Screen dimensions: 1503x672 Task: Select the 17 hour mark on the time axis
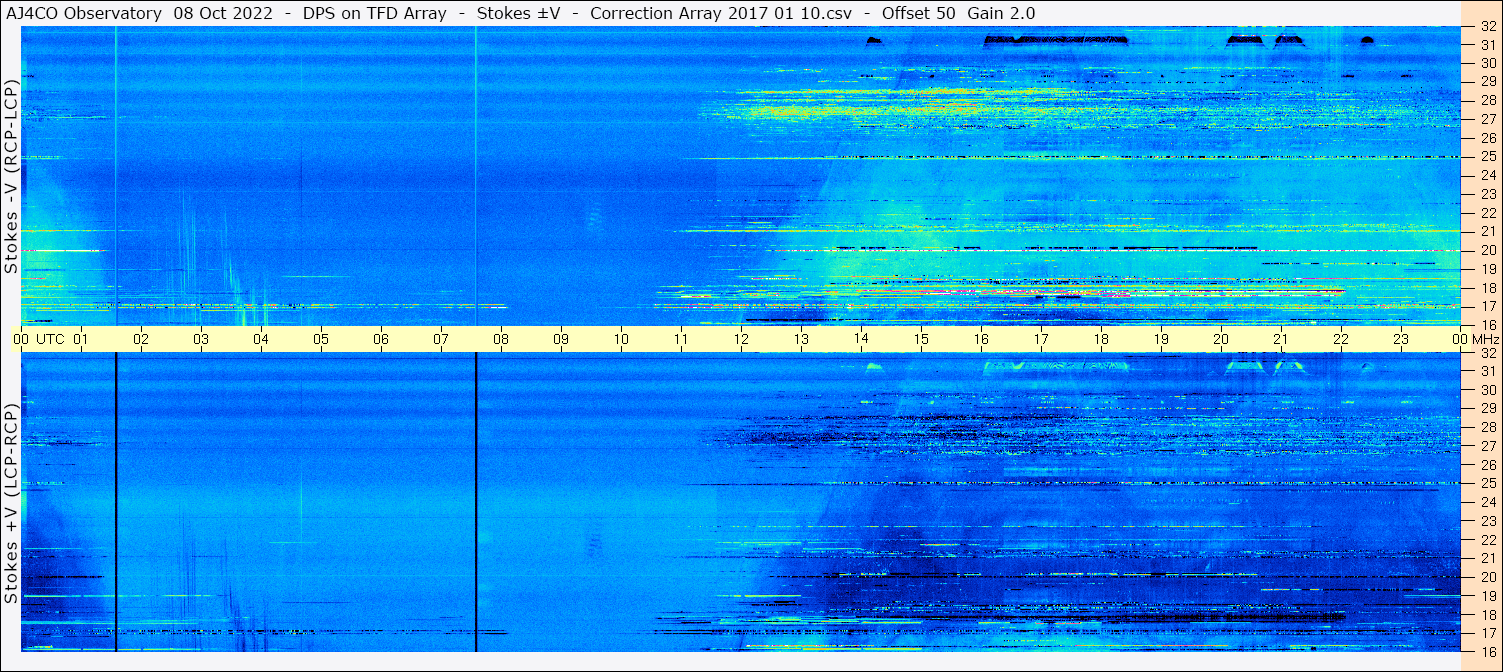point(1041,339)
